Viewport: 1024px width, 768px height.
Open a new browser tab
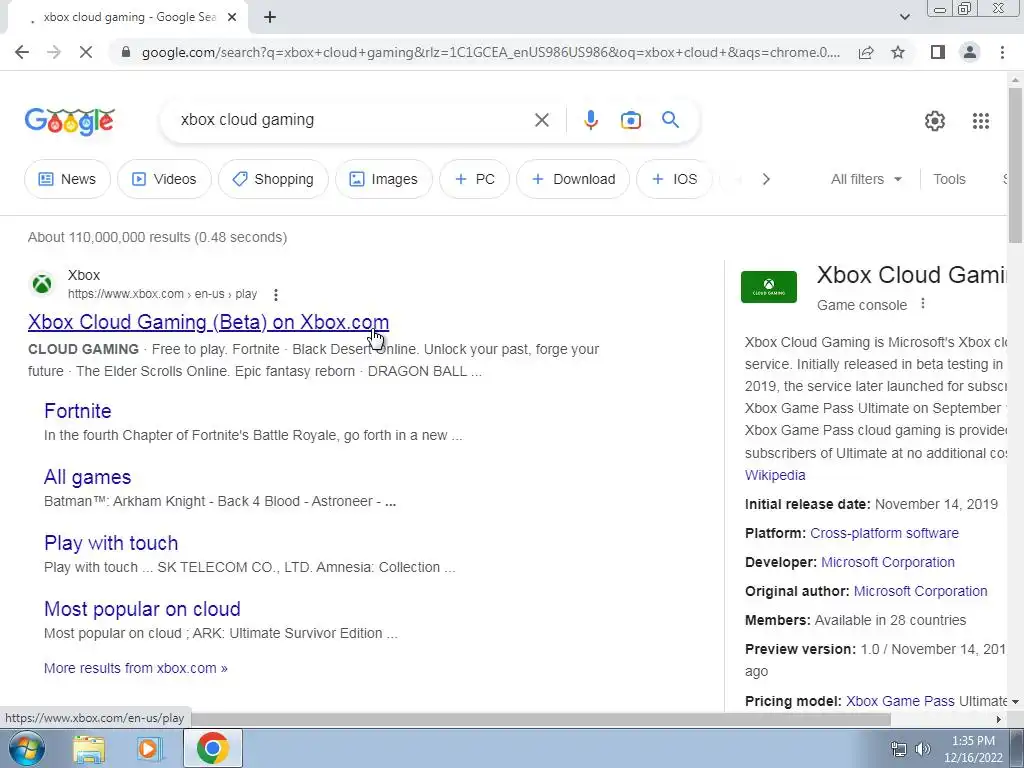click(x=270, y=17)
